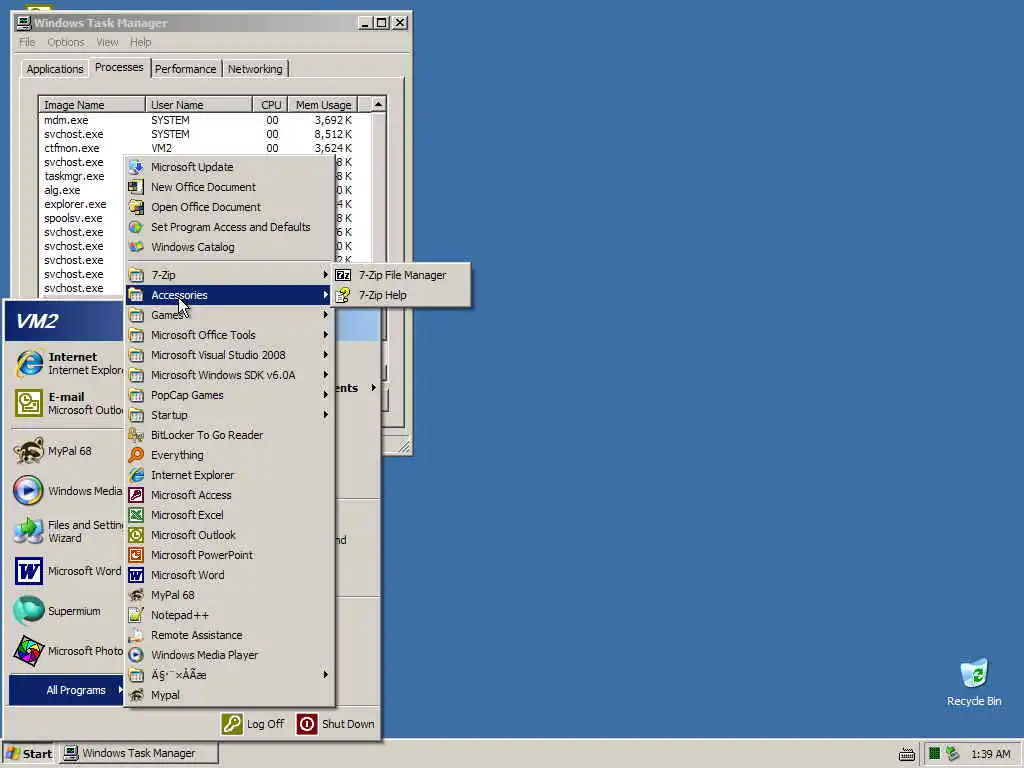Expand the PopCap Games submenu
The image size is (1024, 768).
[230, 395]
